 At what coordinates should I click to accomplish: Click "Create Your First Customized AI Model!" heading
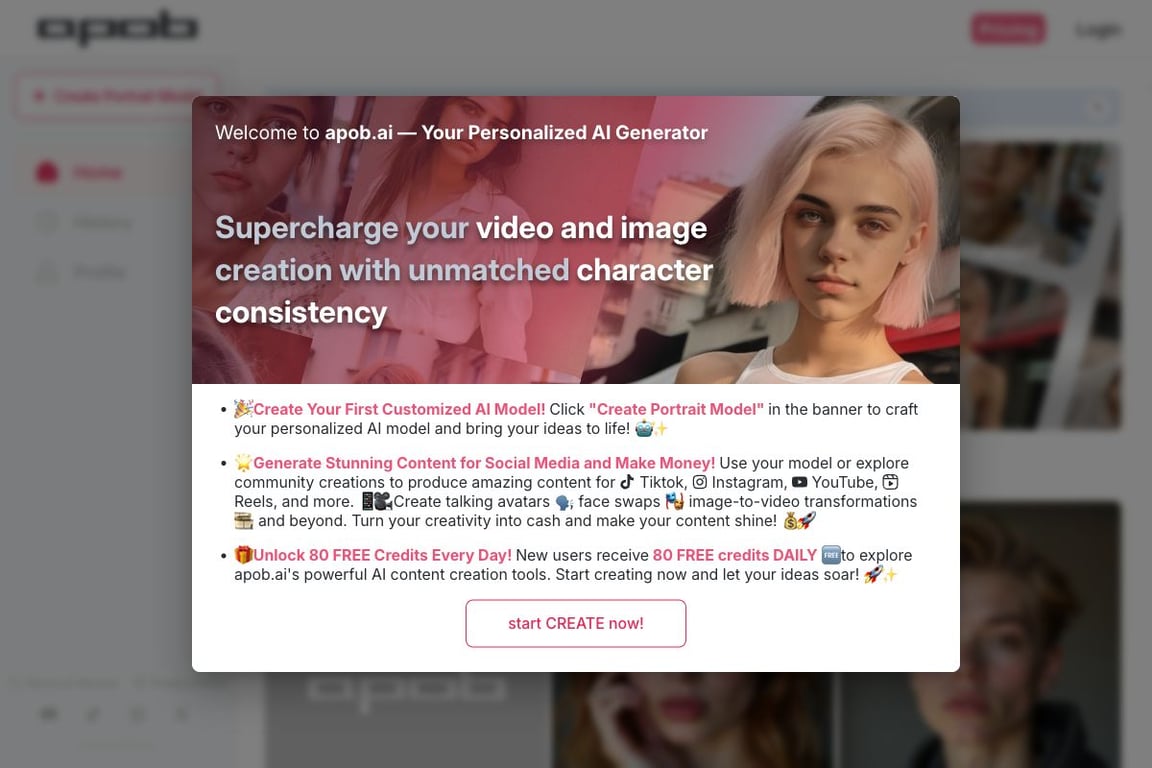[399, 409]
